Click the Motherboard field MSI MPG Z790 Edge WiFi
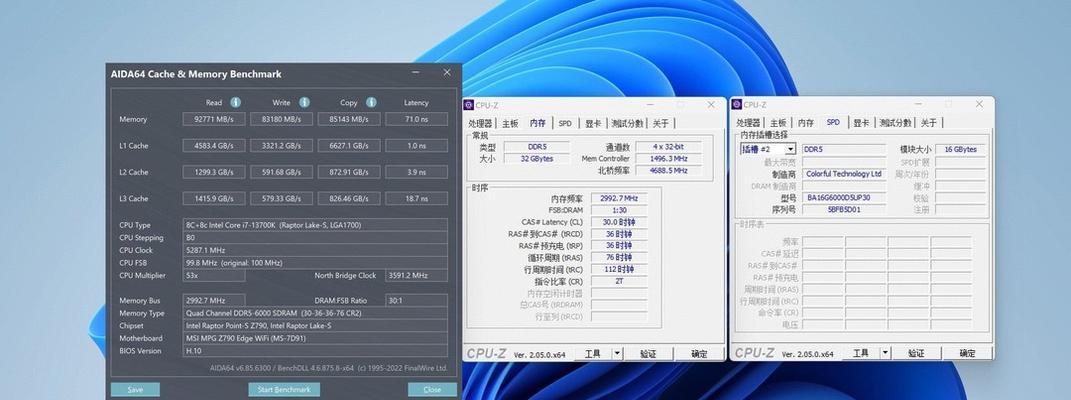The height and width of the screenshot is (400, 1071). [316, 338]
